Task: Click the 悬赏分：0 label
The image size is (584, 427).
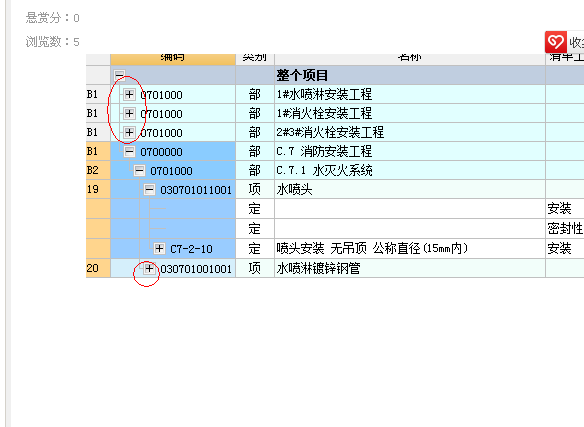Action: pos(53,18)
